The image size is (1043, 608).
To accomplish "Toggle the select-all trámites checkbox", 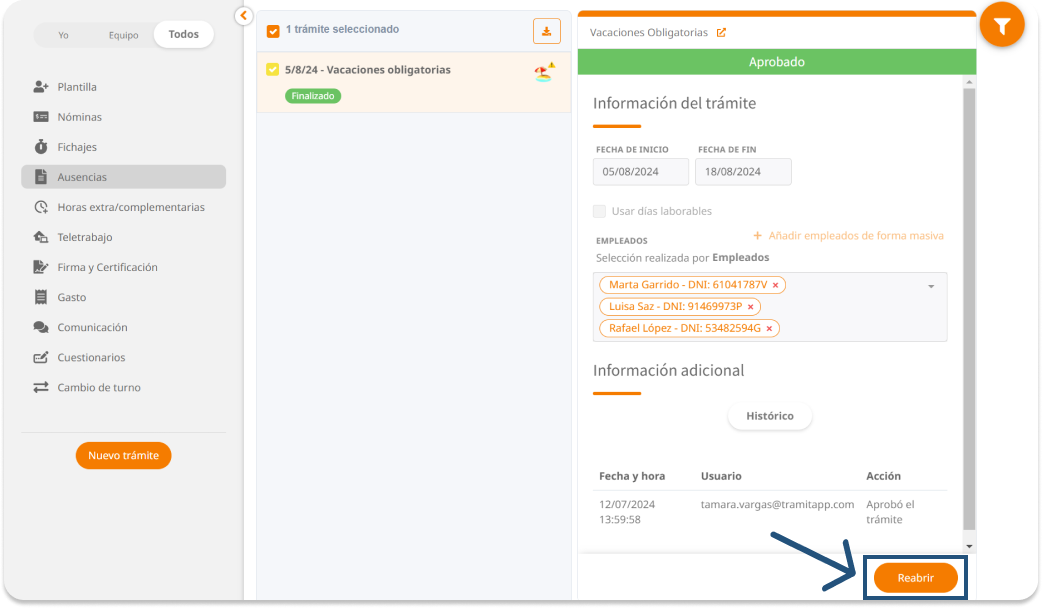I will 273,31.
